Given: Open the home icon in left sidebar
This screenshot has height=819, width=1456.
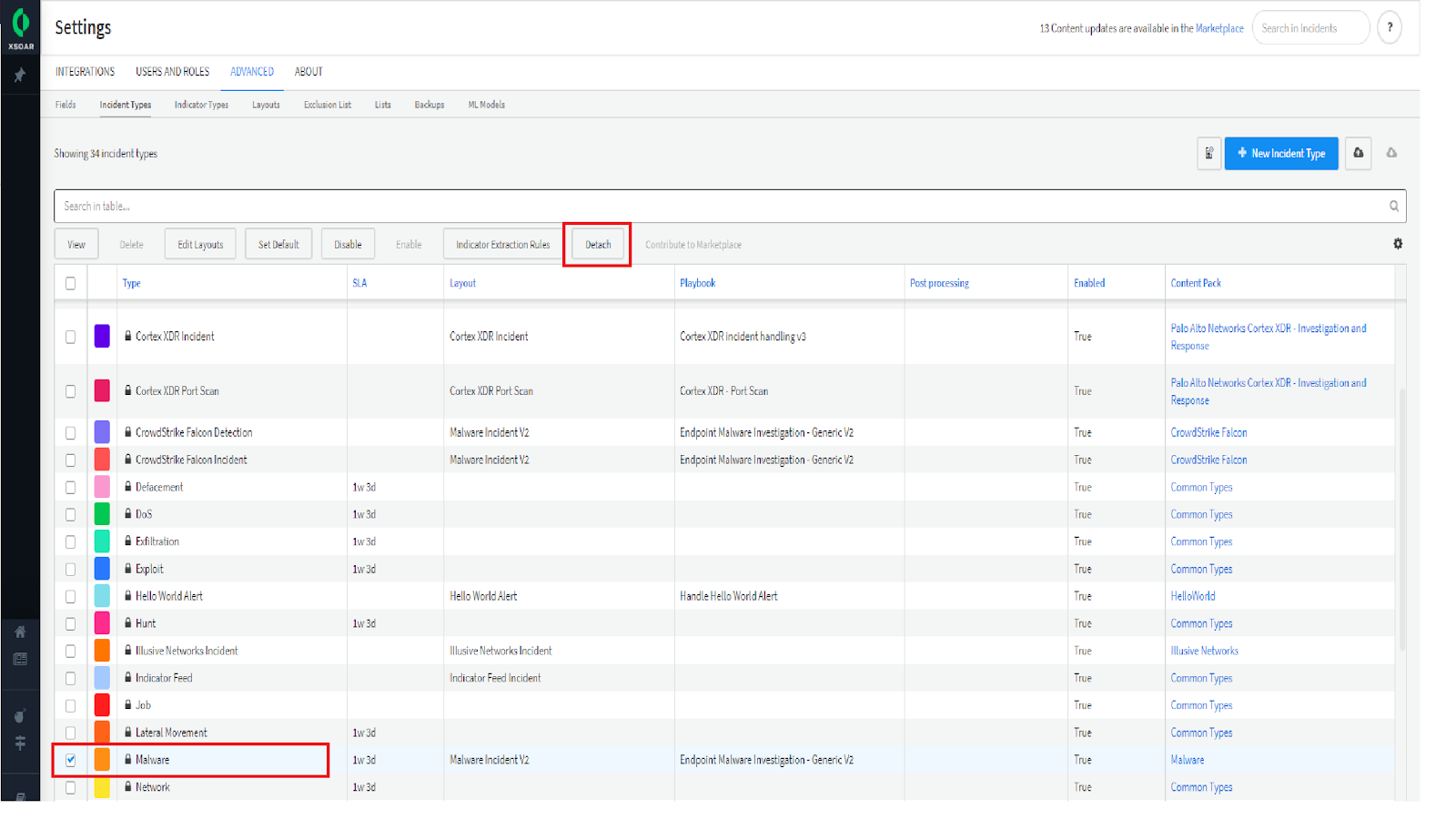Looking at the screenshot, I should click(x=20, y=632).
